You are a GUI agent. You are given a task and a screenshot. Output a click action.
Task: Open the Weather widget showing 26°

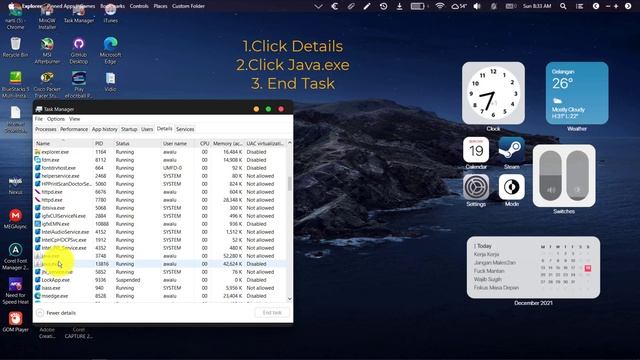tap(577, 93)
